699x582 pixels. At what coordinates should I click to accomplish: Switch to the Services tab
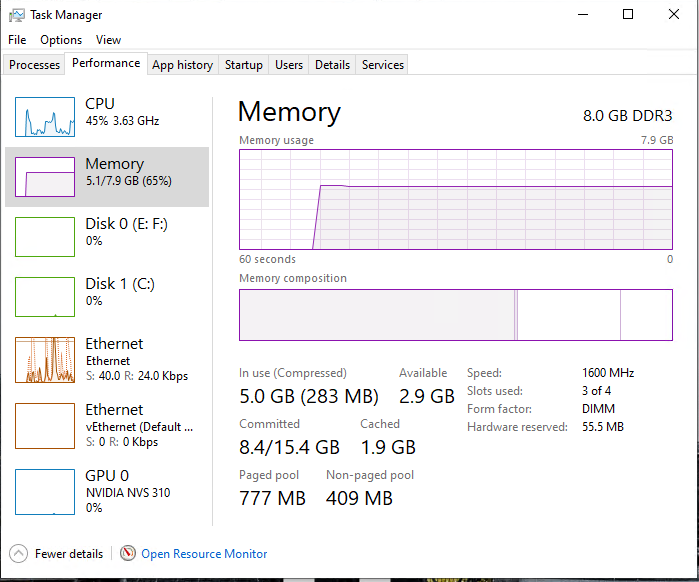(382, 65)
